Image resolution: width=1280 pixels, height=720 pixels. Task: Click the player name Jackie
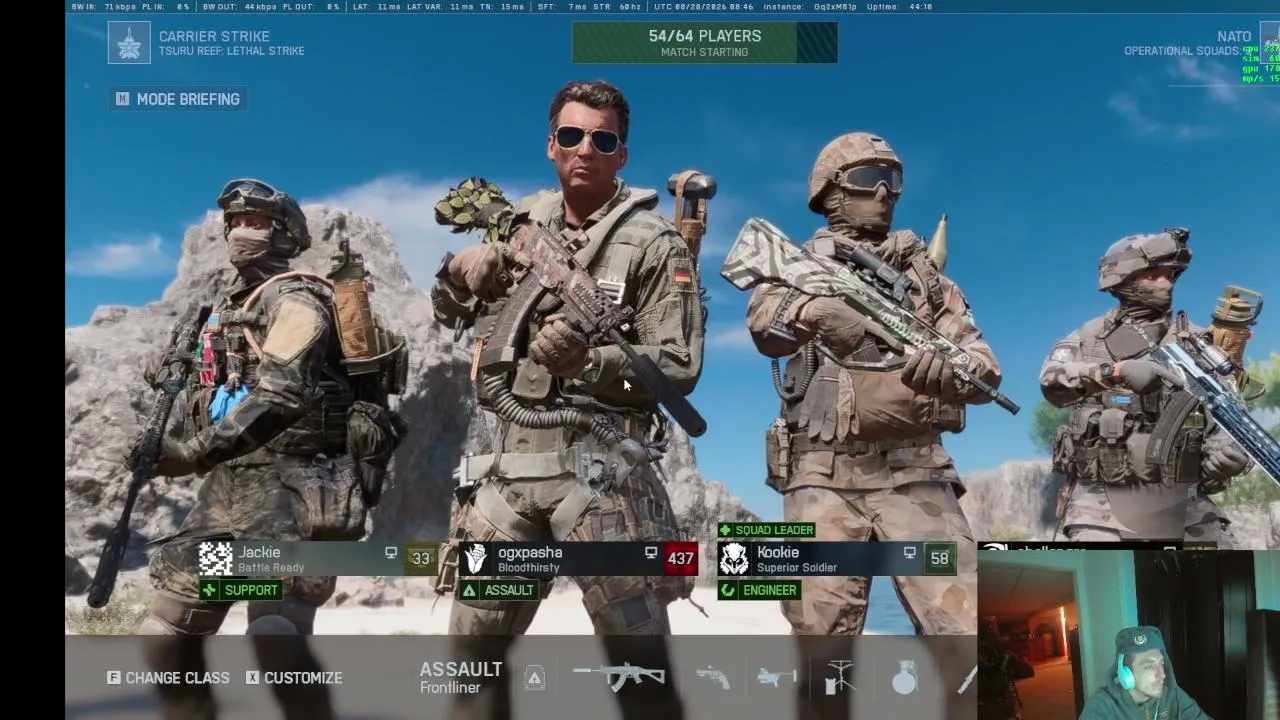pos(259,552)
